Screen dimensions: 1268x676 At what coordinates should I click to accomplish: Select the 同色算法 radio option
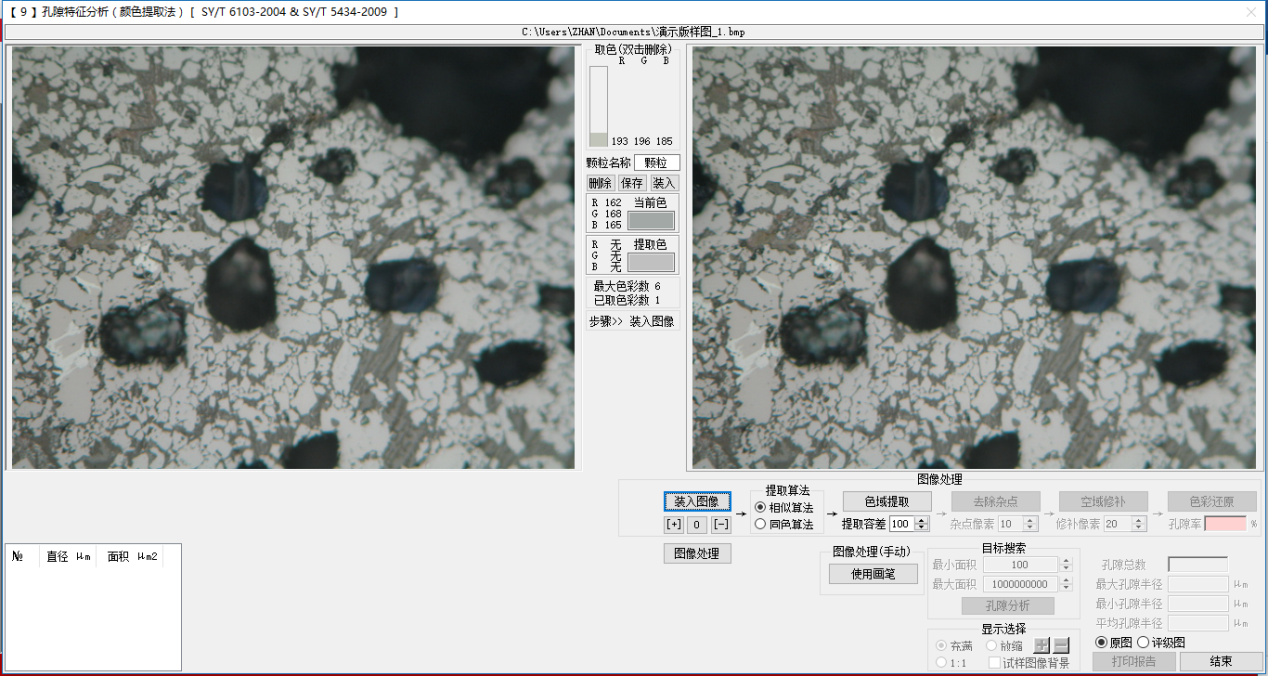[x=761, y=524]
